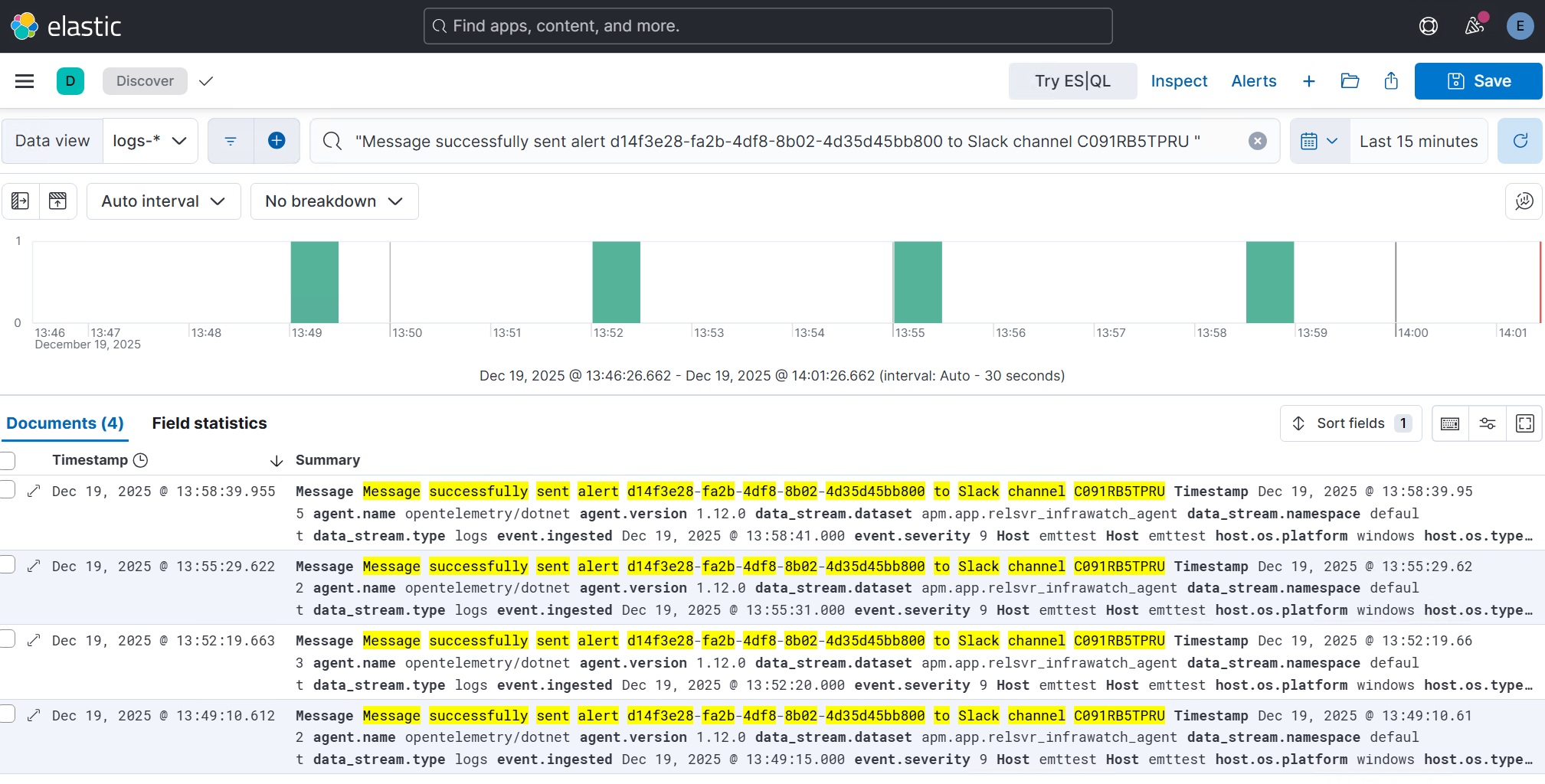Click the share icon in toolbar
1545x784 pixels.
pos(1391,81)
